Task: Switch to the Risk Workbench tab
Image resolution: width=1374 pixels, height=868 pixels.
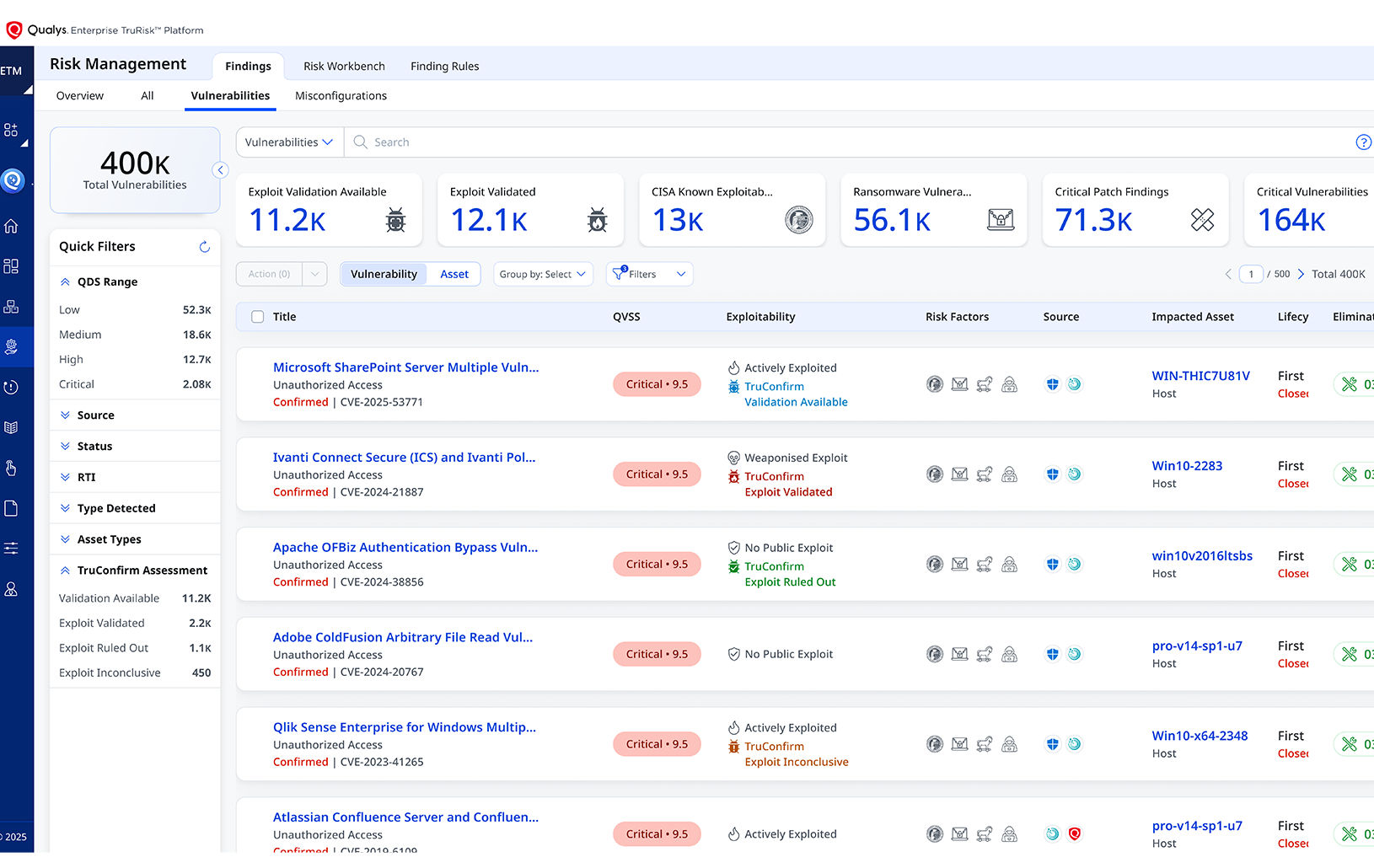Action: tap(344, 67)
